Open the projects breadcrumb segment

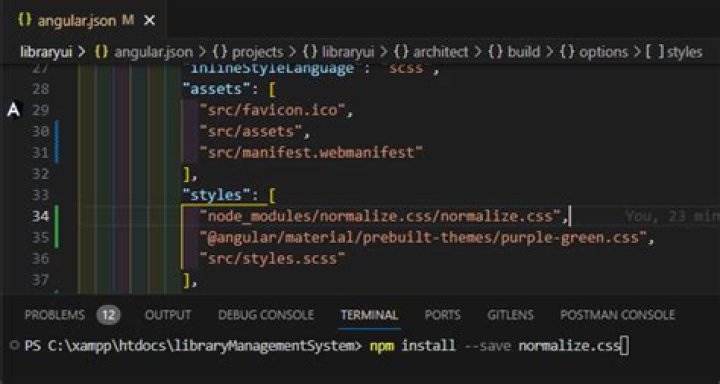[248, 52]
